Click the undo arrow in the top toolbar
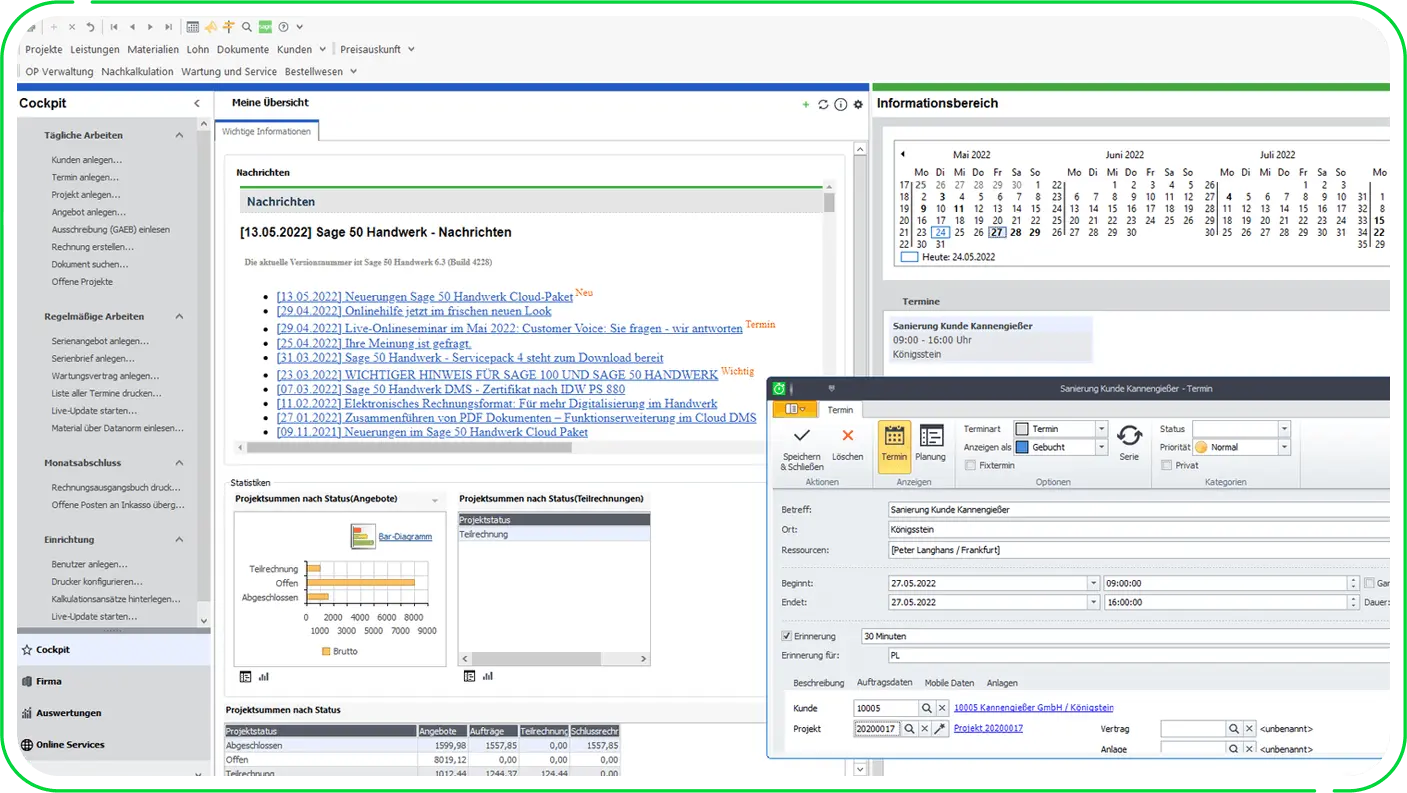 point(90,27)
